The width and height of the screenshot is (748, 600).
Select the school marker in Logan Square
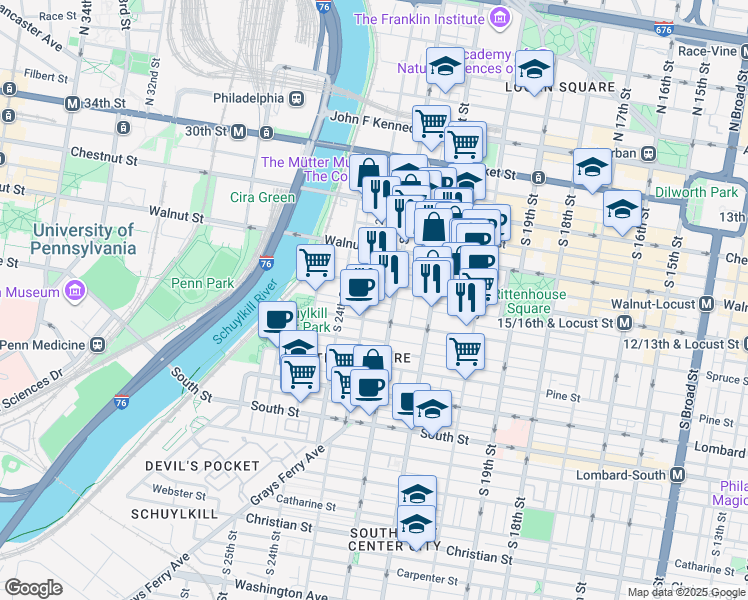tap(534, 72)
